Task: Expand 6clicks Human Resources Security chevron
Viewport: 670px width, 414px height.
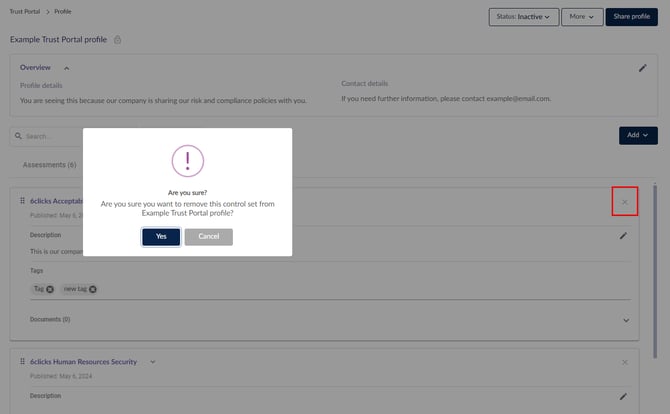Action: 153,361
